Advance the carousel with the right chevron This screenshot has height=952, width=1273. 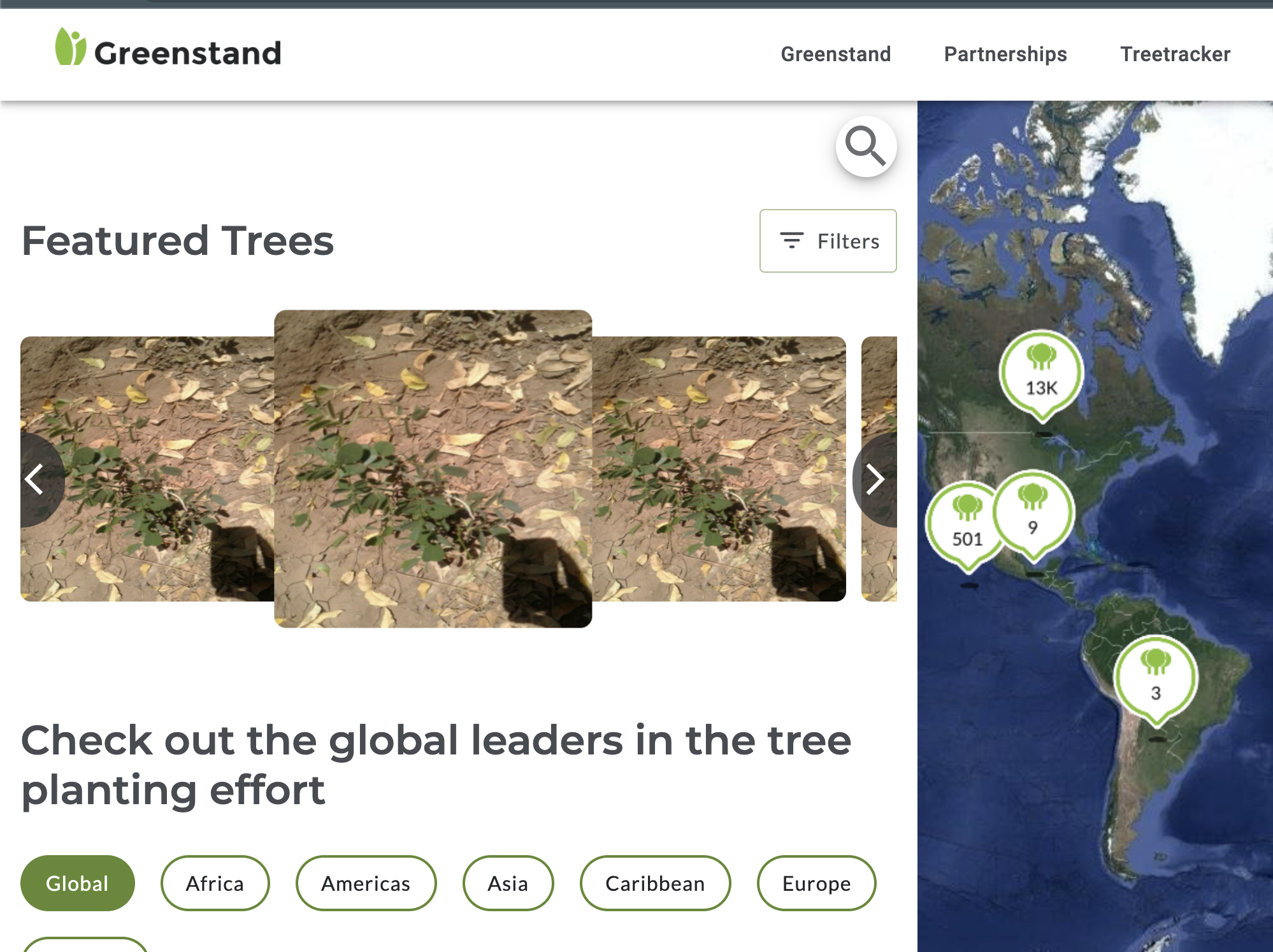[x=875, y=480]
